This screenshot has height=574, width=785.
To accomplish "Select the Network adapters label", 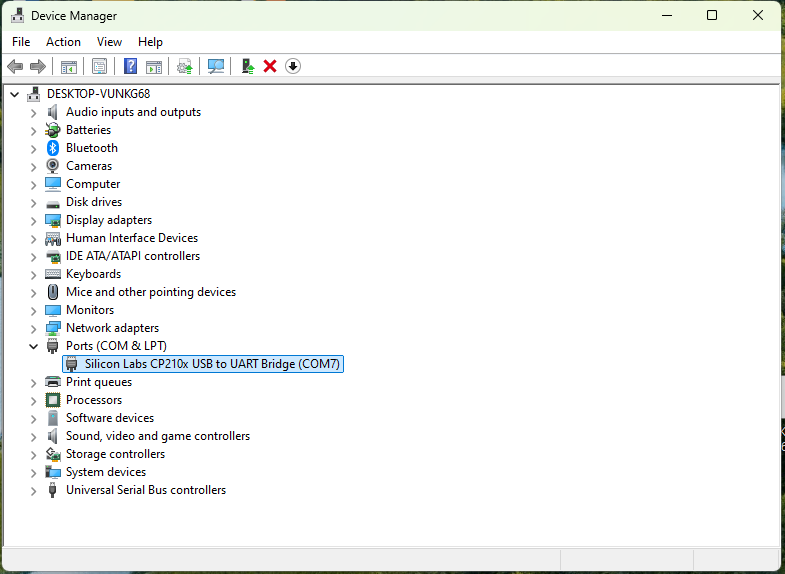I will (x=113, y=328).
